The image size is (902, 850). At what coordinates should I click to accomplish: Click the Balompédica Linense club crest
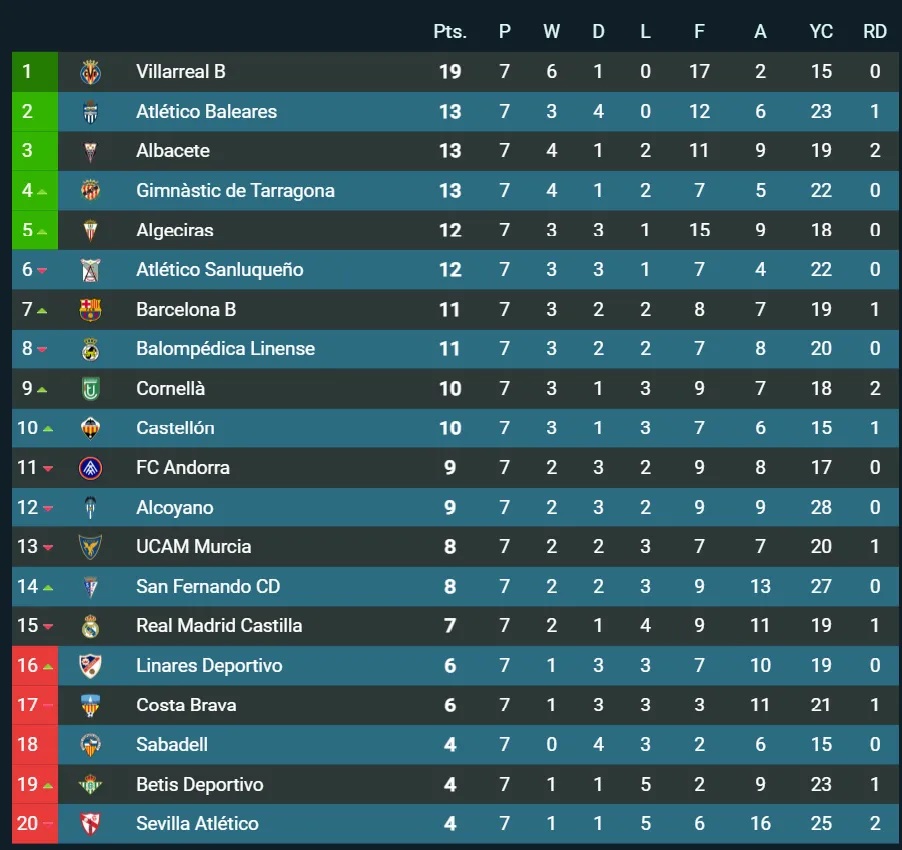point(91,349)
